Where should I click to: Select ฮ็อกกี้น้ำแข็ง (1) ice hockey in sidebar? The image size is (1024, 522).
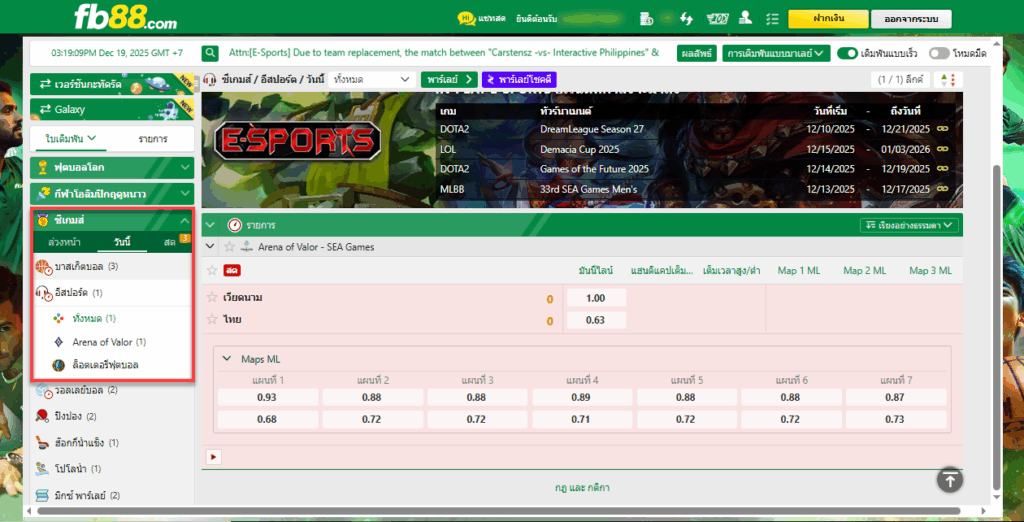click(112, 442)
